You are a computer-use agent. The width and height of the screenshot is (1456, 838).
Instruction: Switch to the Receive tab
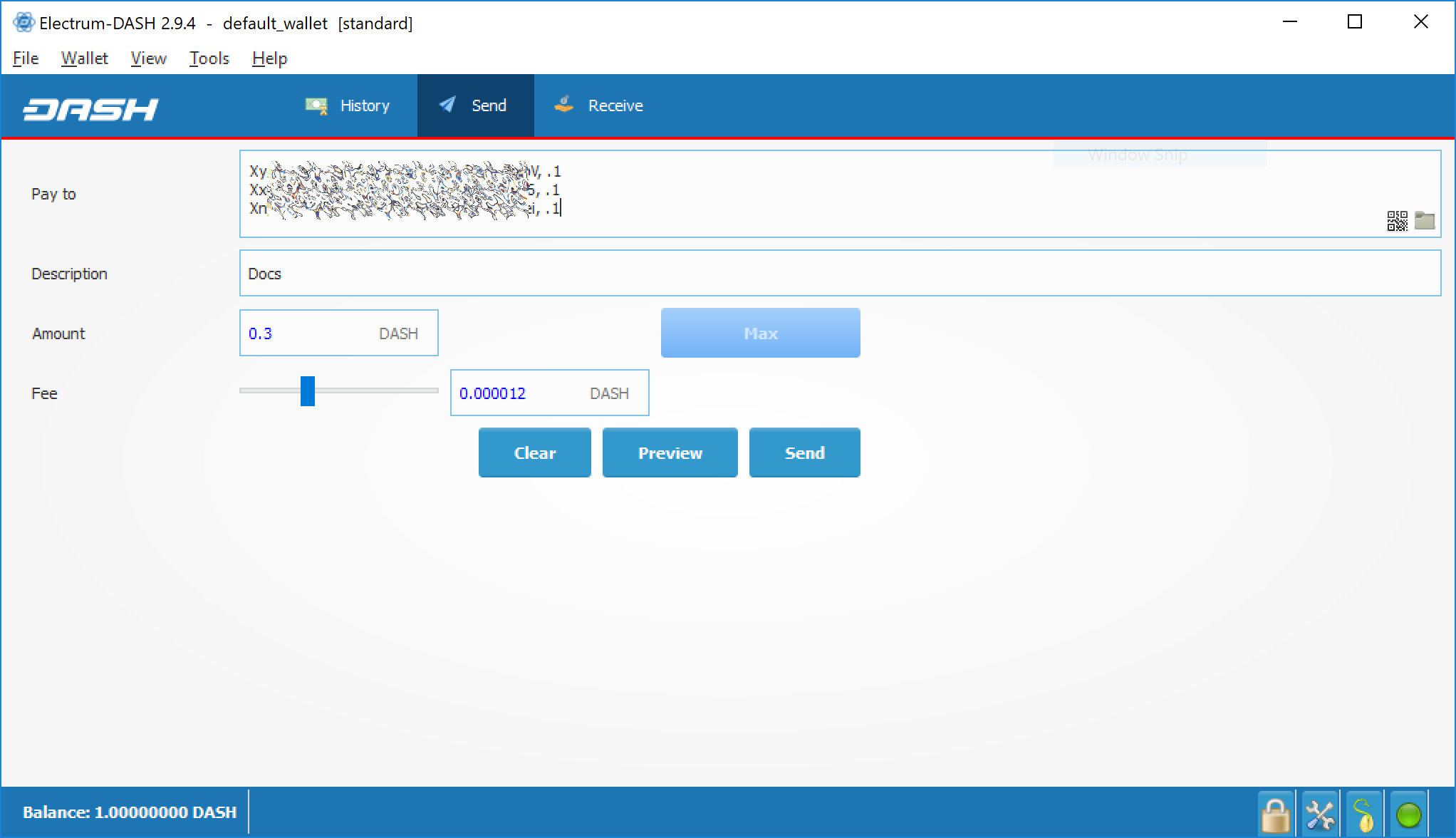click(599, 105)
